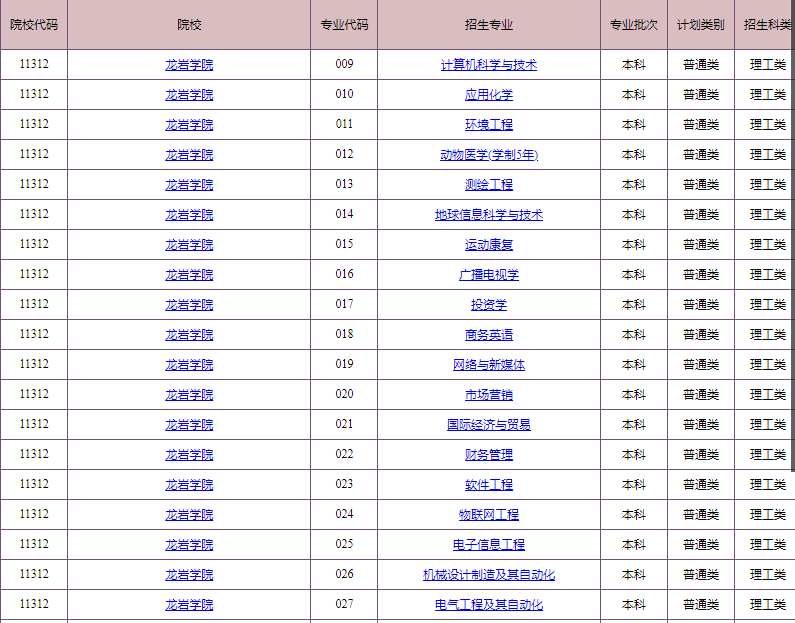Screen dimensions: 795x623
Task: Click 龙岩学院 link in row 021
Action: coord(189,424)
